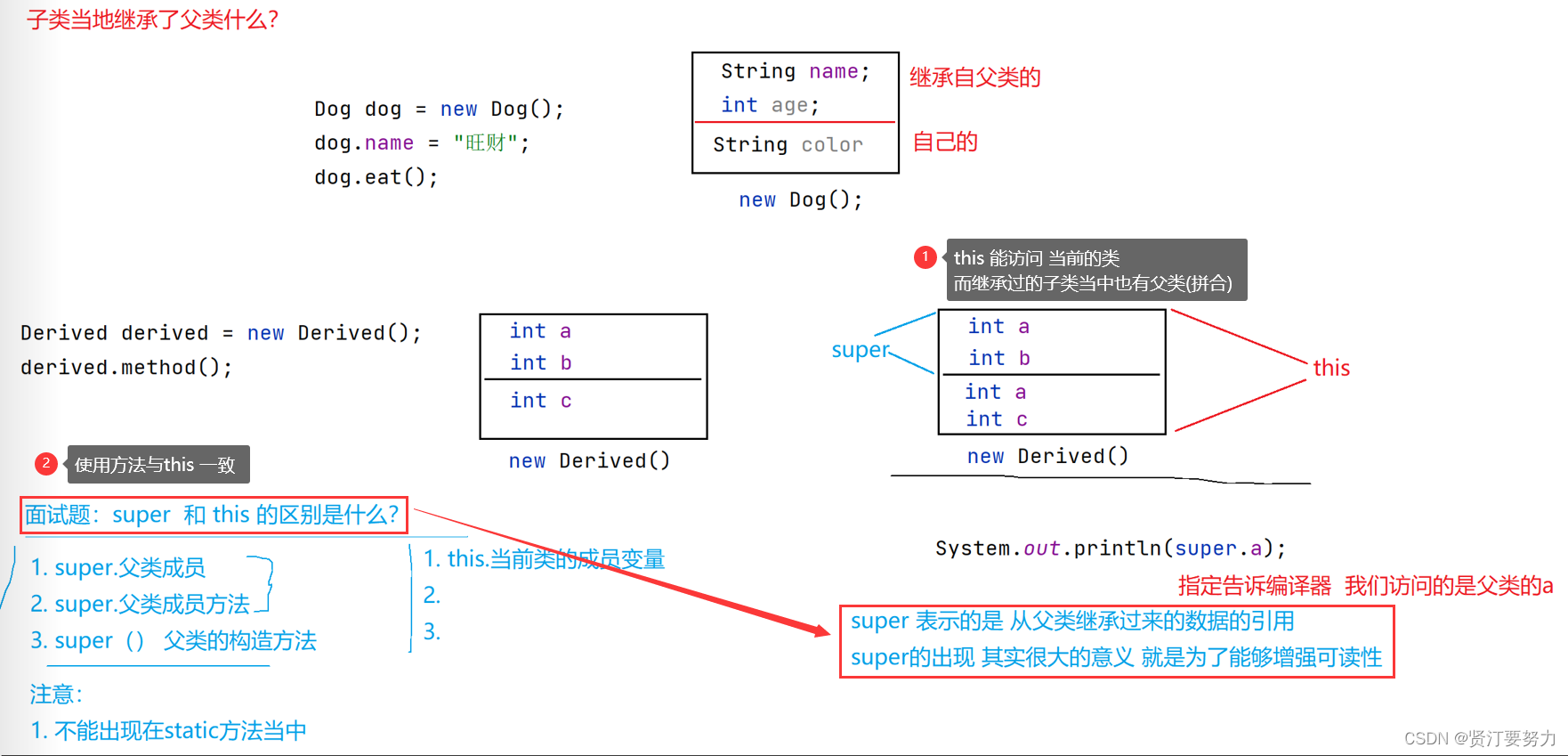Click tooltip line this 能访问 当前的类
Screen dimensions: 1568x756
click(x=1036, y=258)
